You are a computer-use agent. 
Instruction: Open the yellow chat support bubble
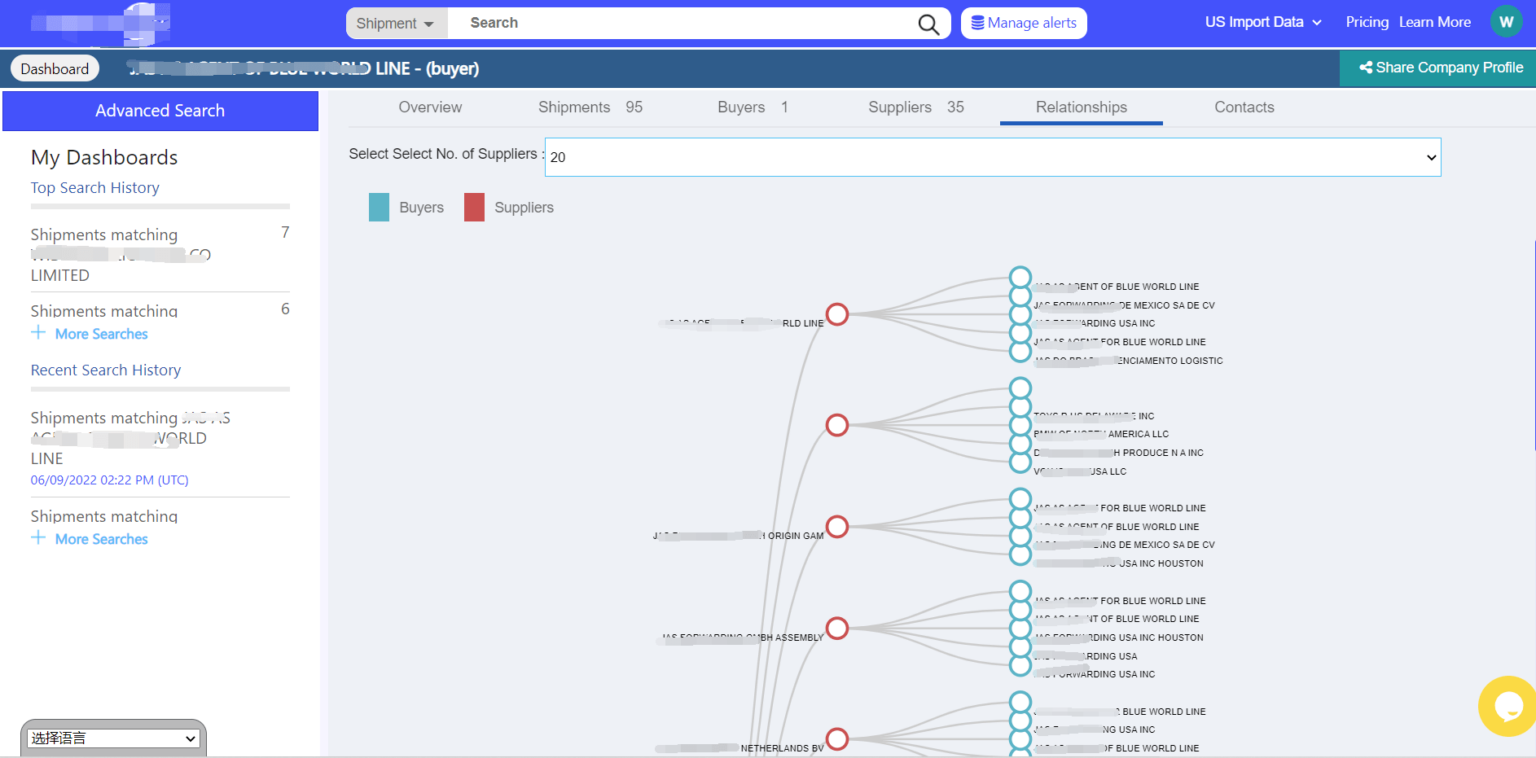point(1507,706)
